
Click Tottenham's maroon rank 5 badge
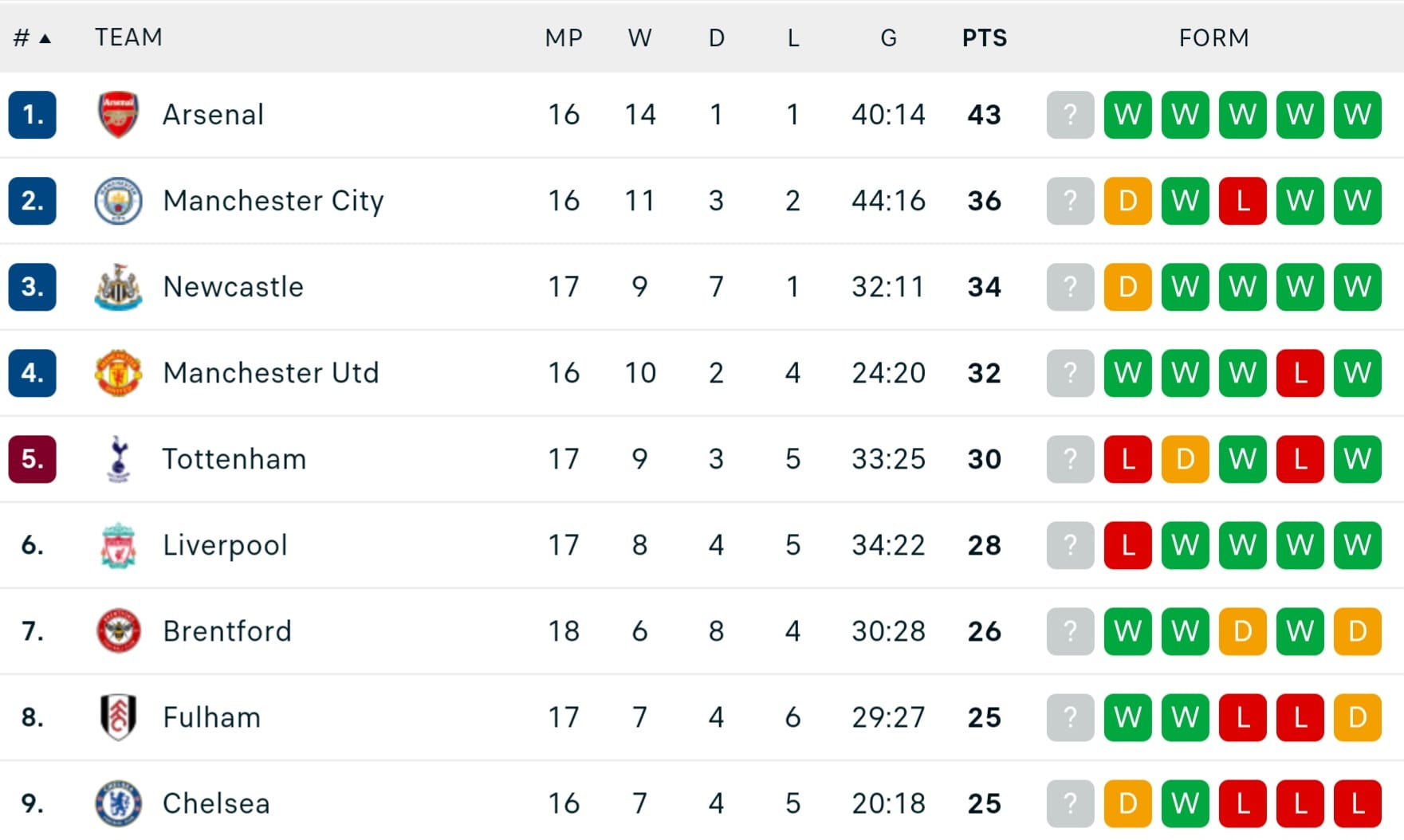coord(32,459)
